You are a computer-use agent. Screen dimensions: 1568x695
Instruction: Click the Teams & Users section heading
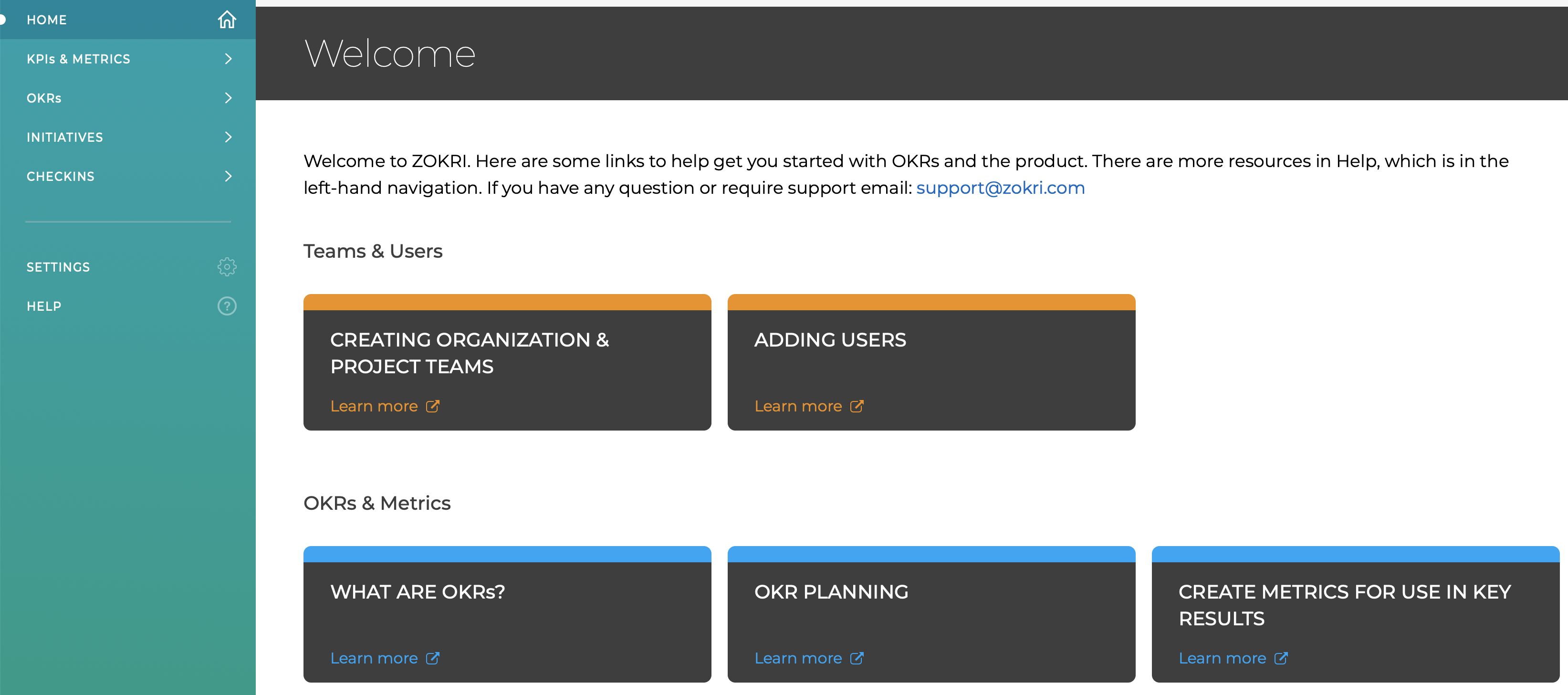(x=373, y=251)
